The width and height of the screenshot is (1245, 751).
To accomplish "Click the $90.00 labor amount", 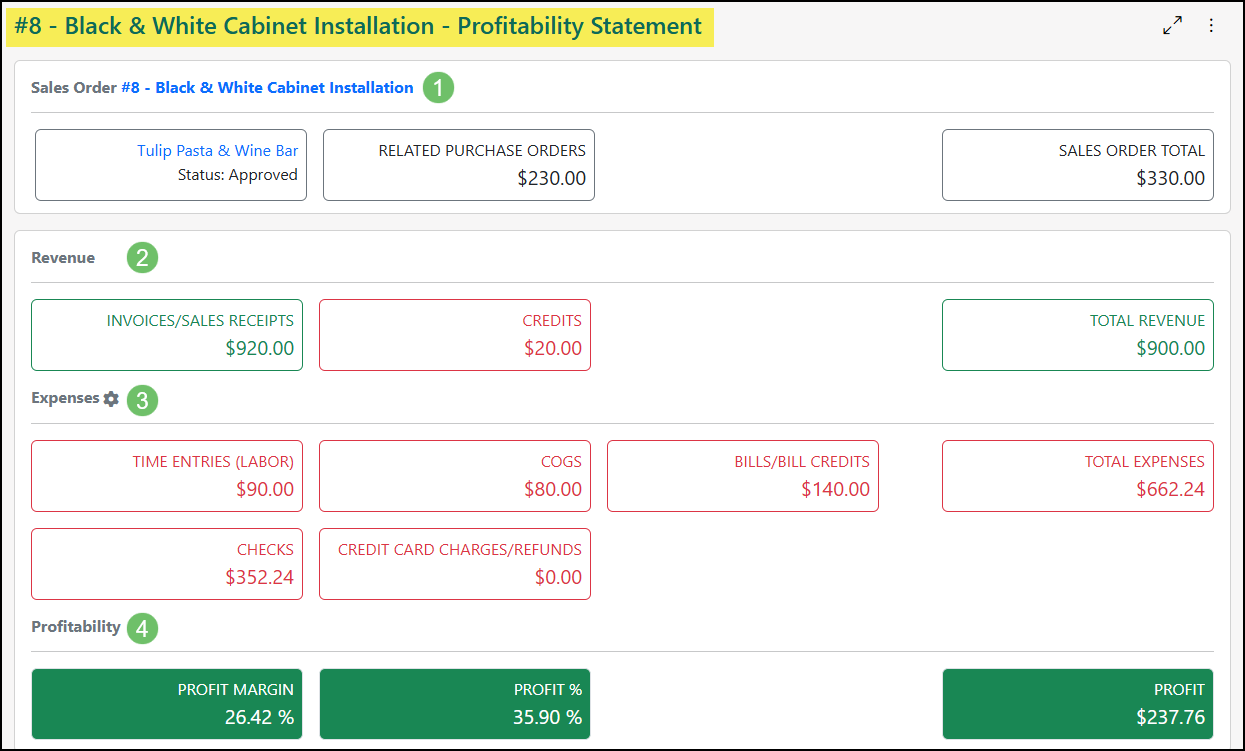I will tap(265, 490).
